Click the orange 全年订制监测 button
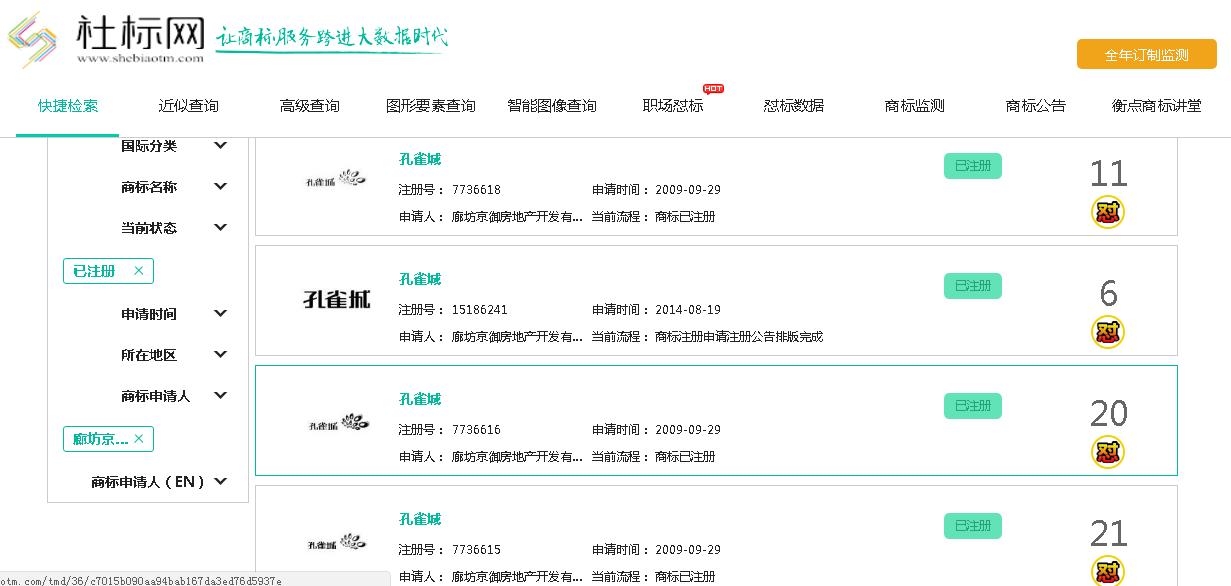The width and height of the screenshot is (1231, 586). click(1146, 54)
